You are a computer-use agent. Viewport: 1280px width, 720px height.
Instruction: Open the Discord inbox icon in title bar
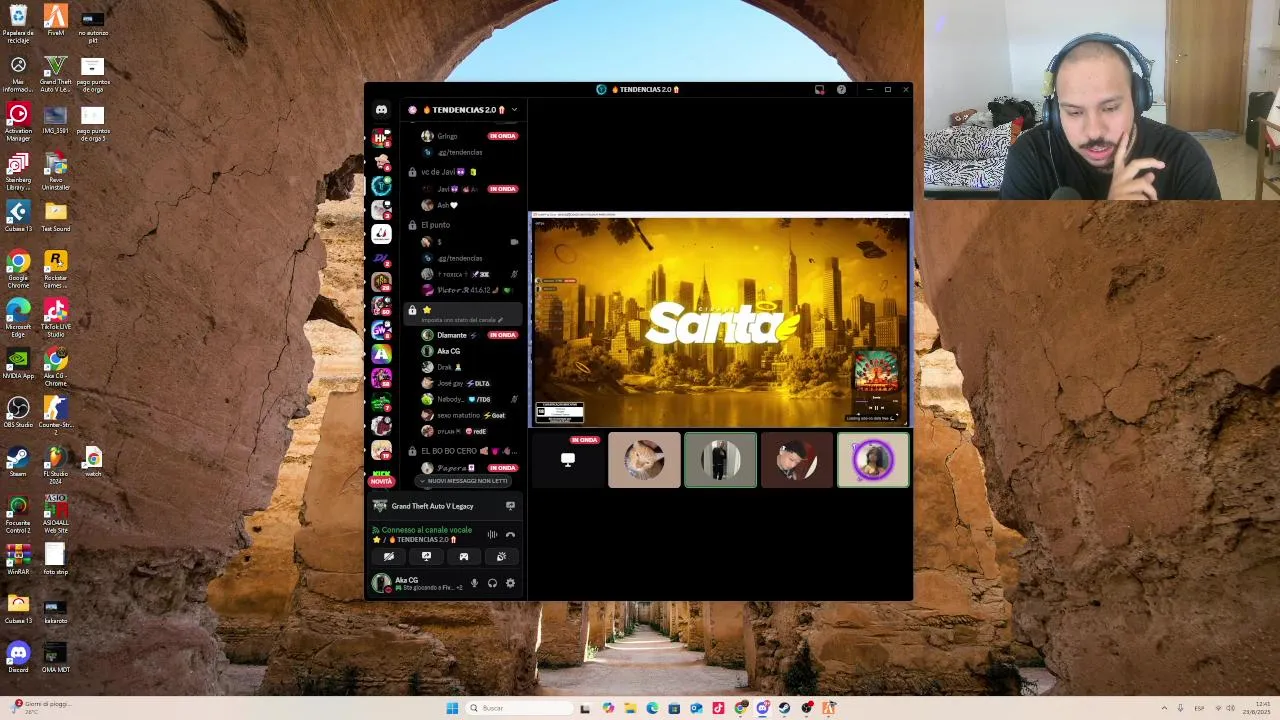point(820,90)
